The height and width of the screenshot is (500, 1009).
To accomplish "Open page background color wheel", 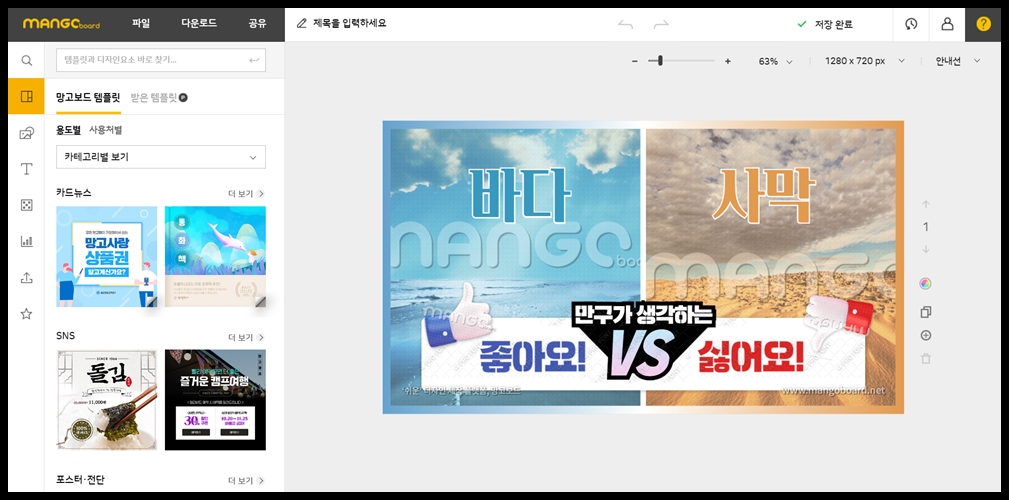I will click(926, 284).
